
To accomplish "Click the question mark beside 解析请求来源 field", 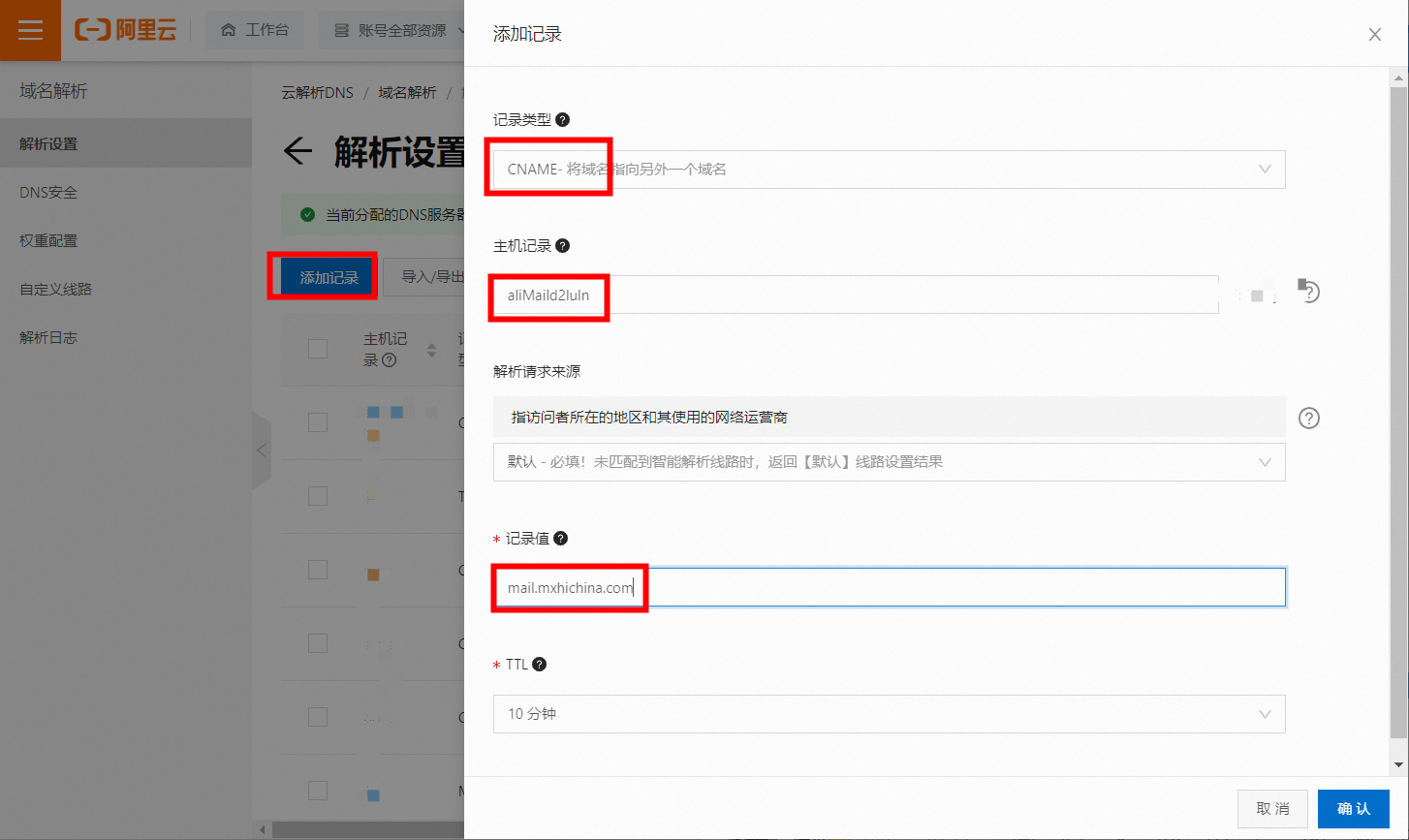I will (1309, 418).
